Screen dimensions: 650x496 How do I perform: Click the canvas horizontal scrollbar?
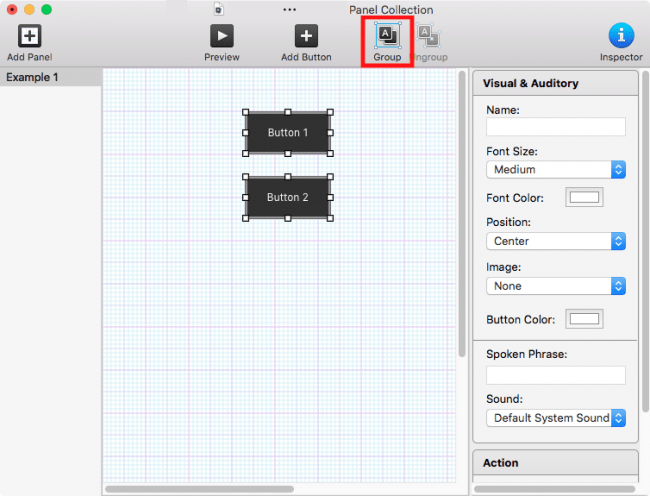(x=199, y=489)
